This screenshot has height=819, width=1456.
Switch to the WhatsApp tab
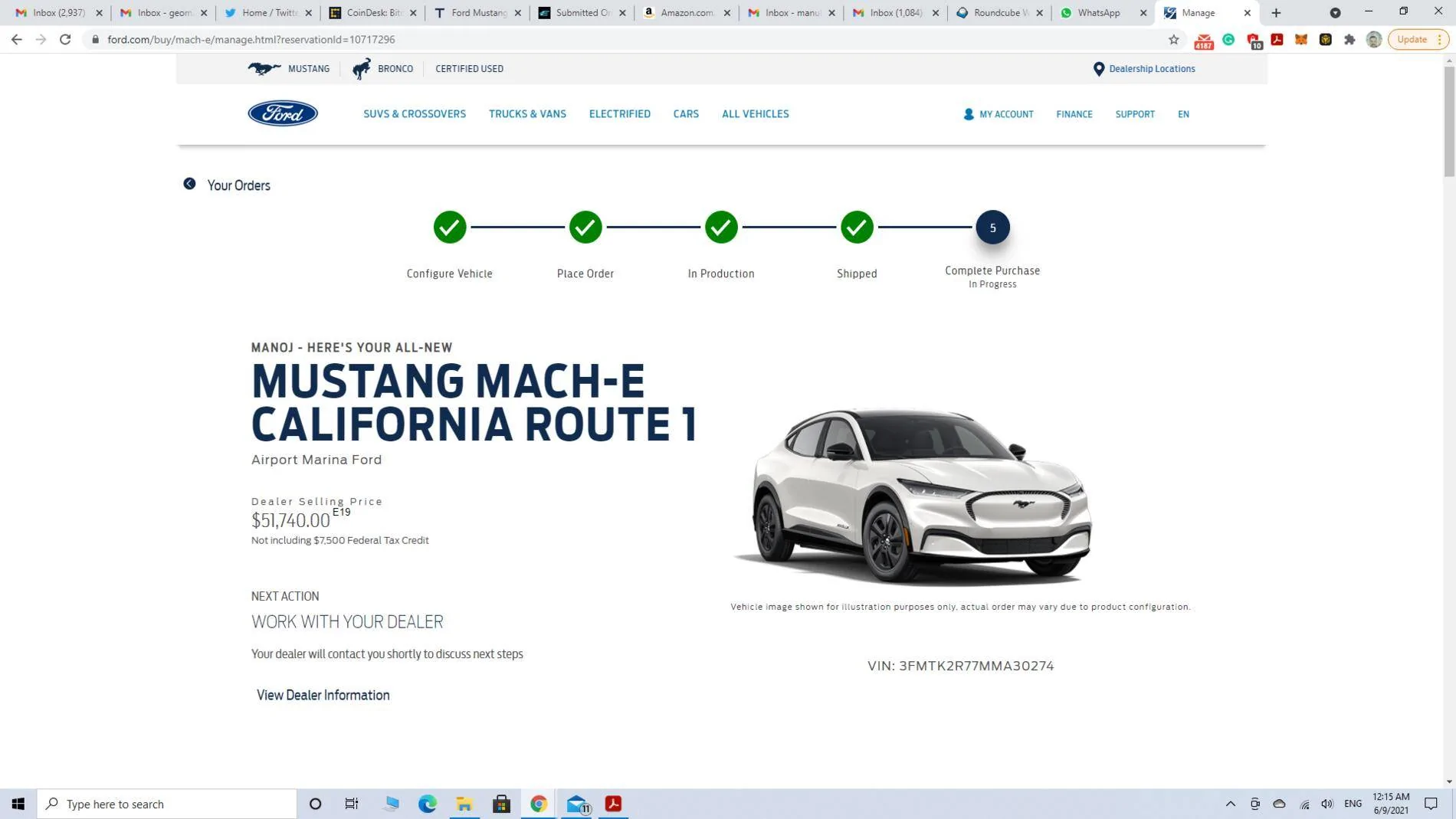pos(1098,12)
